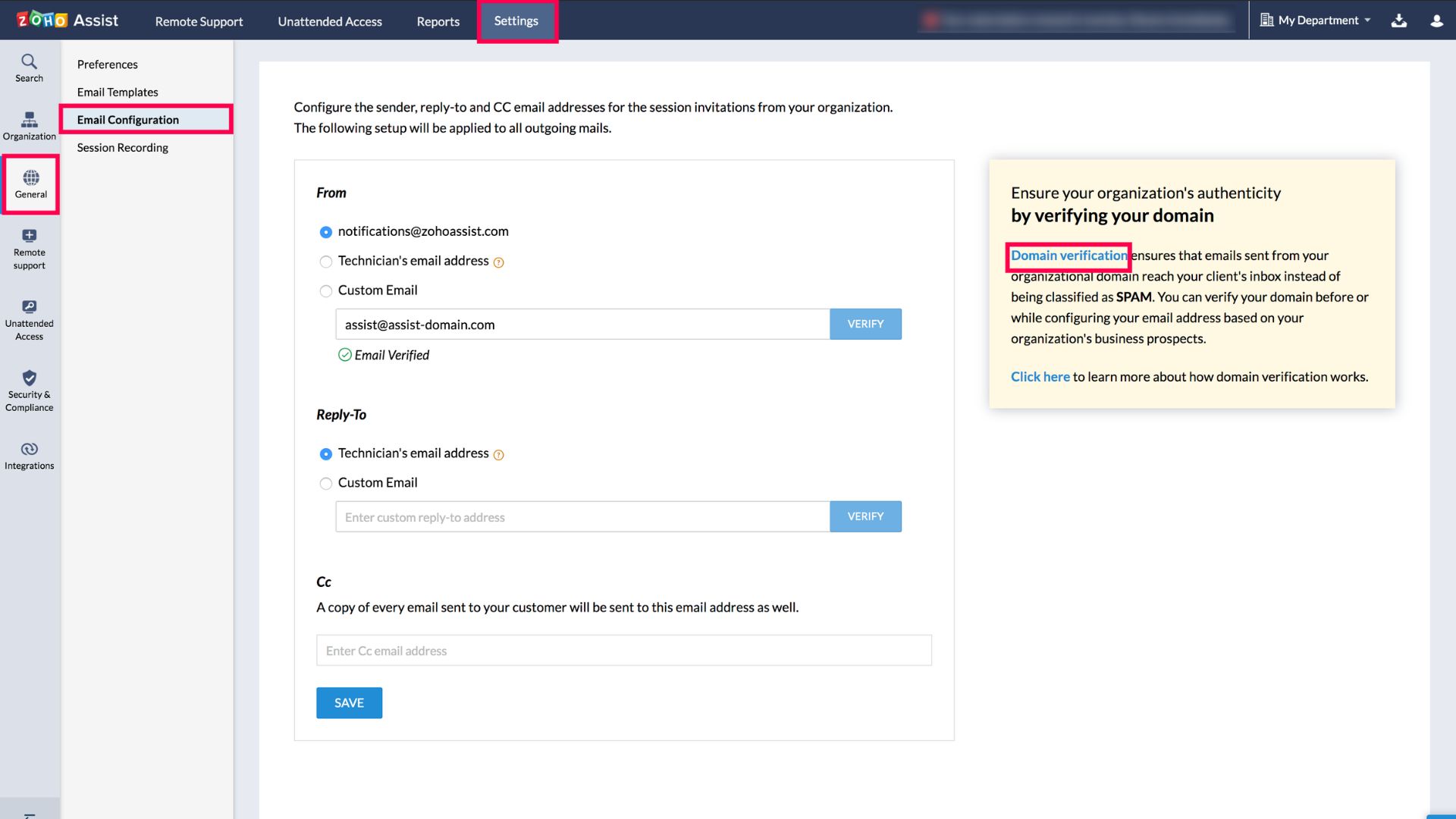
Task: Select notifications@zohoassist.com radio button
Action: tap(325, 231)
